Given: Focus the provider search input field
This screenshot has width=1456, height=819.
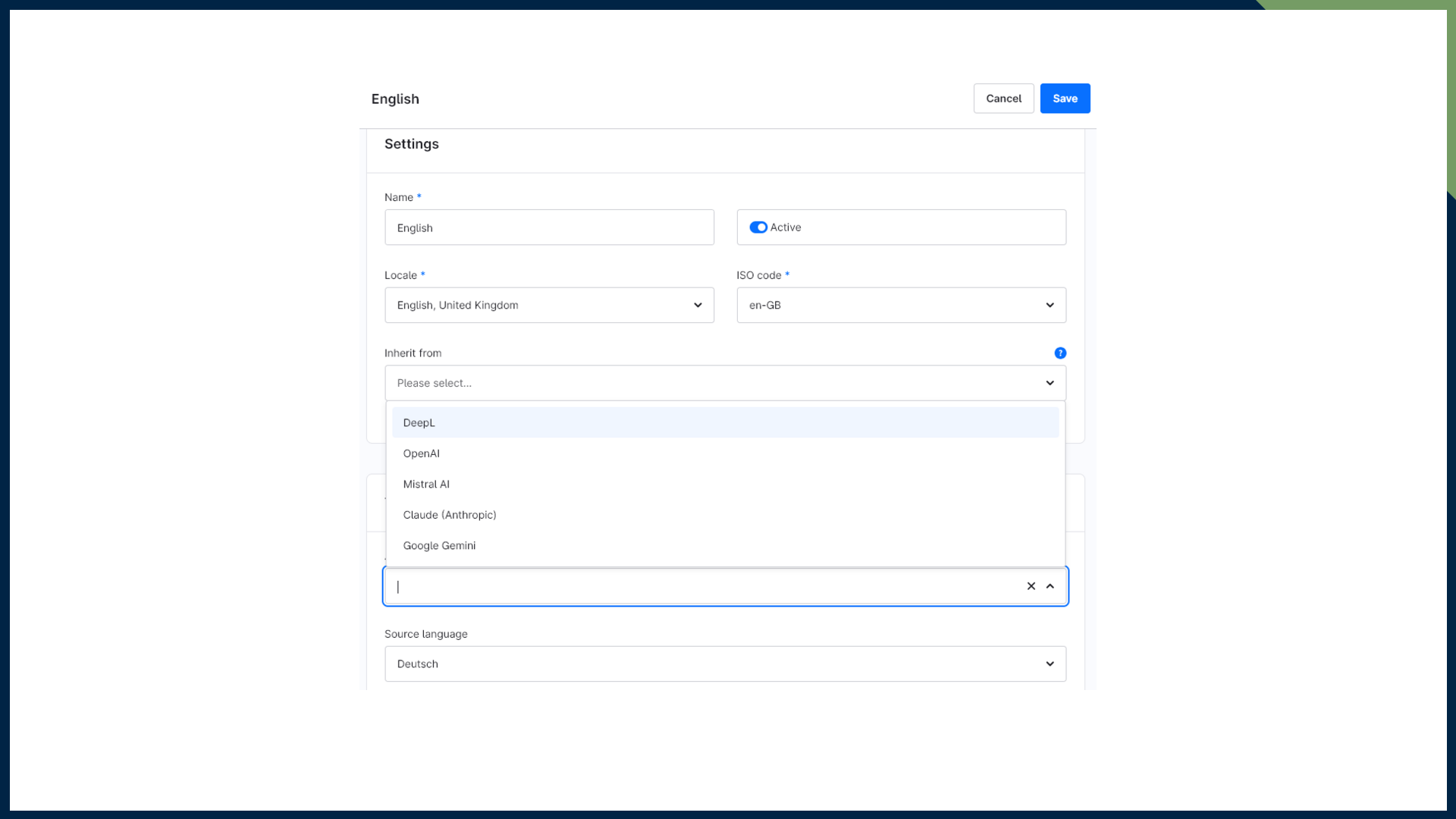Looking at the screenshot, I should [705, 586].
